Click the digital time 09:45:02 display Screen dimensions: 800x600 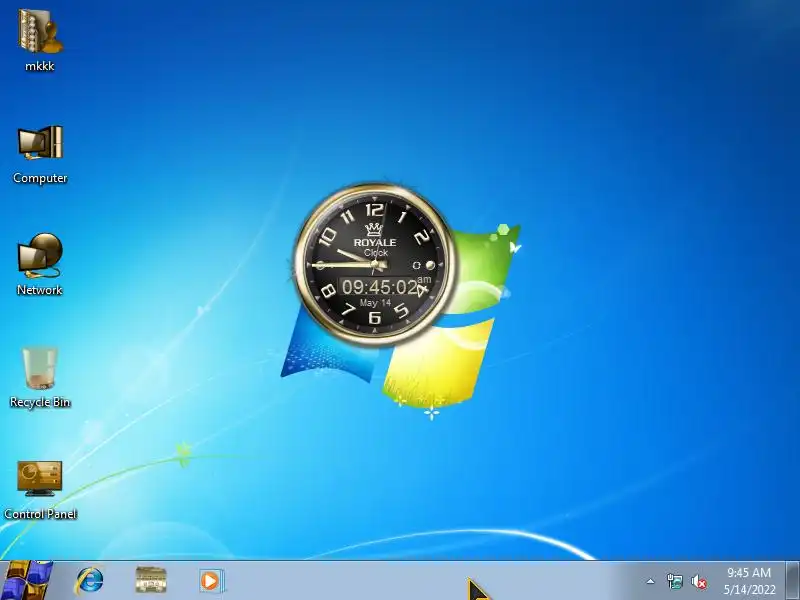(381, 287)
